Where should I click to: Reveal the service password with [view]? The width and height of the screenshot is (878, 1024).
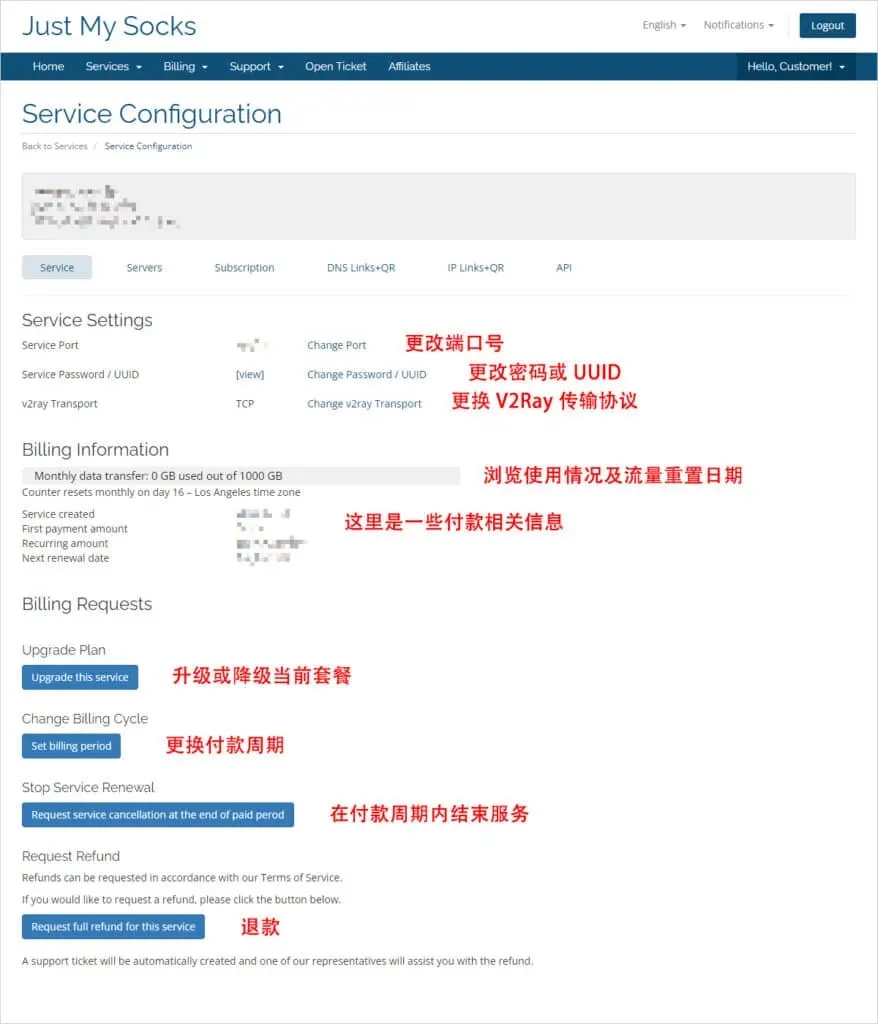(249, 375)
